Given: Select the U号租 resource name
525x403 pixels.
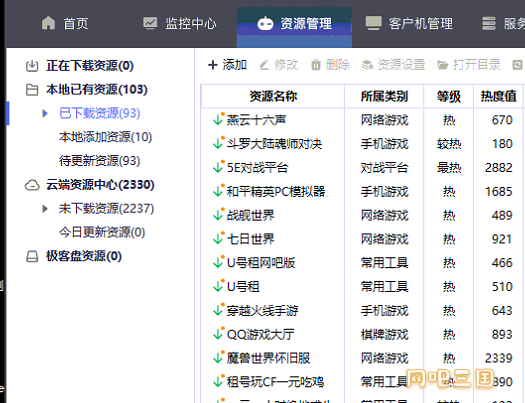Looking at the screenshot, I should 243,287.
